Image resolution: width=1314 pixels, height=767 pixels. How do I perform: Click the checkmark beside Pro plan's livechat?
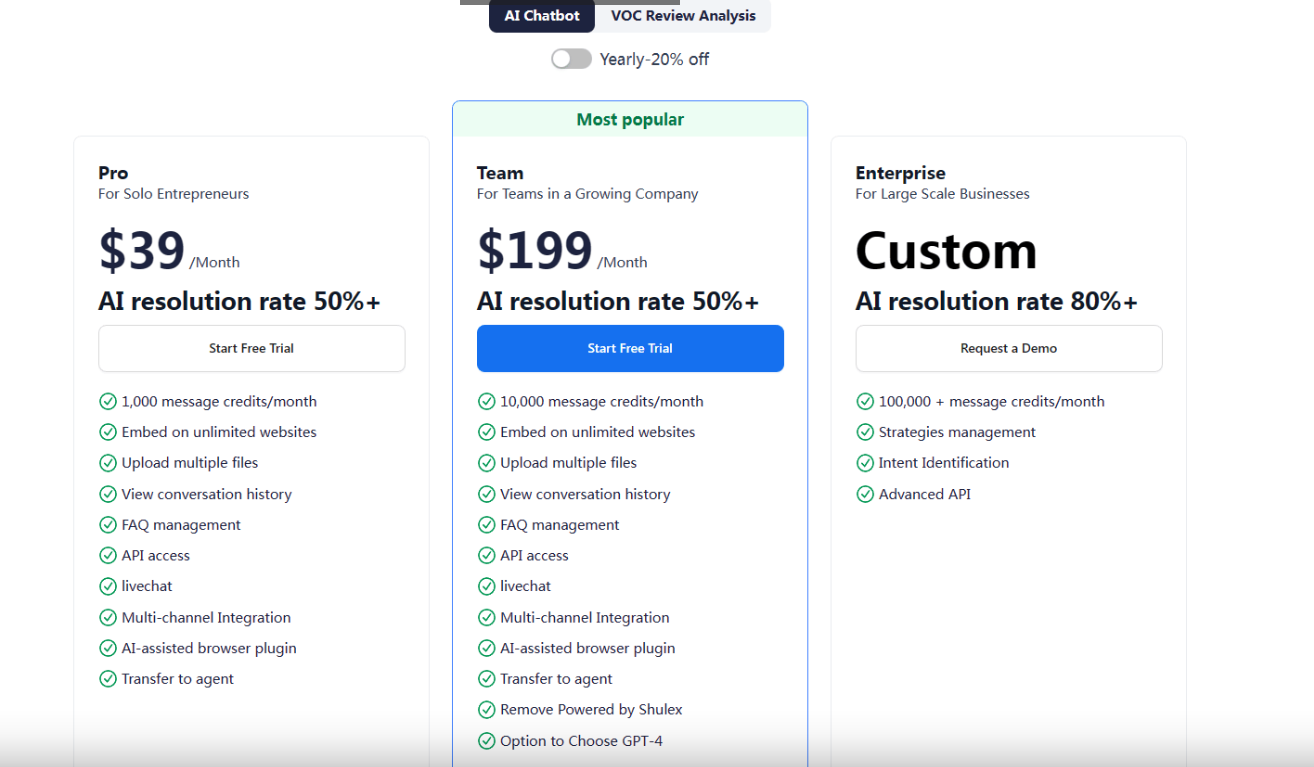(x=108, y=587)
